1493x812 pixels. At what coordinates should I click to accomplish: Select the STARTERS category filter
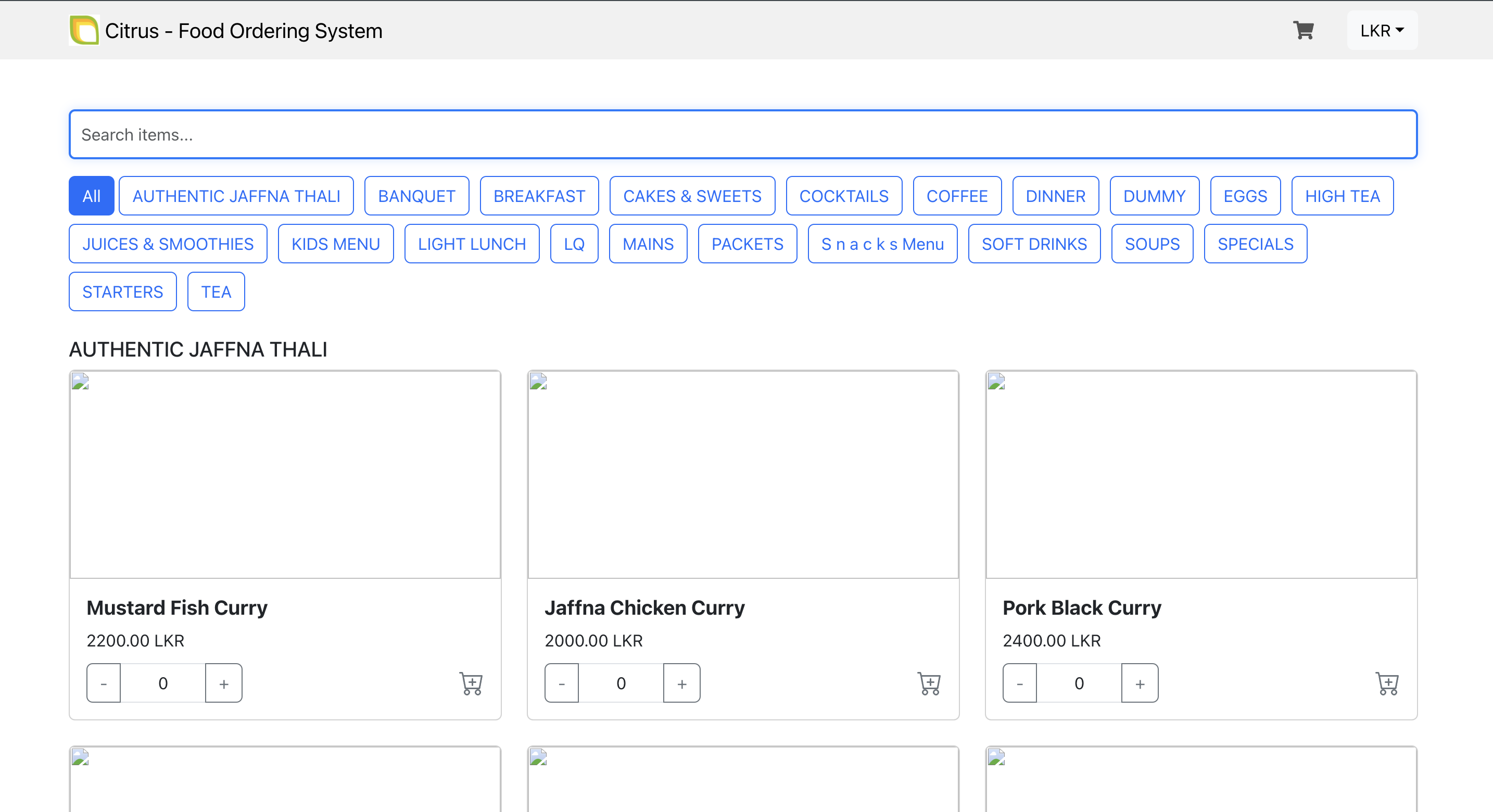122,291
